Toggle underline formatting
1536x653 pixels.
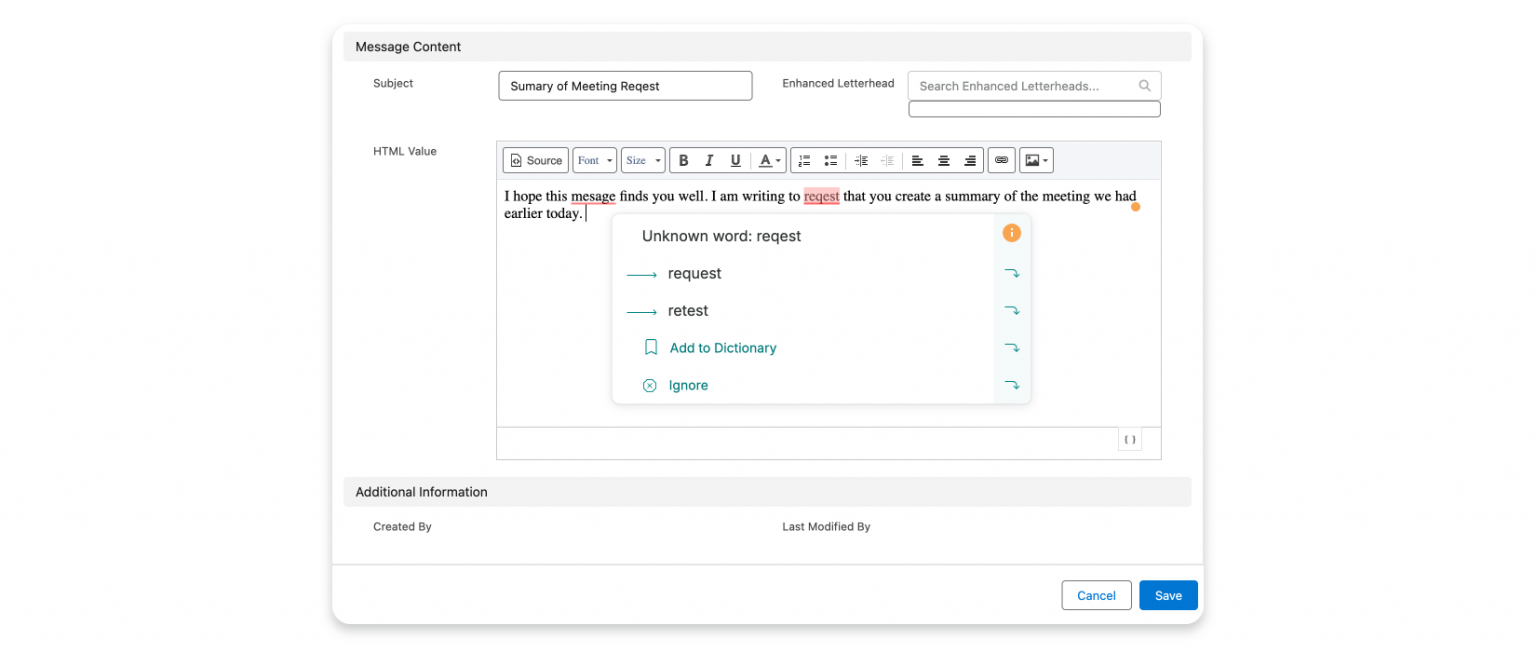(x=735, y=160)
